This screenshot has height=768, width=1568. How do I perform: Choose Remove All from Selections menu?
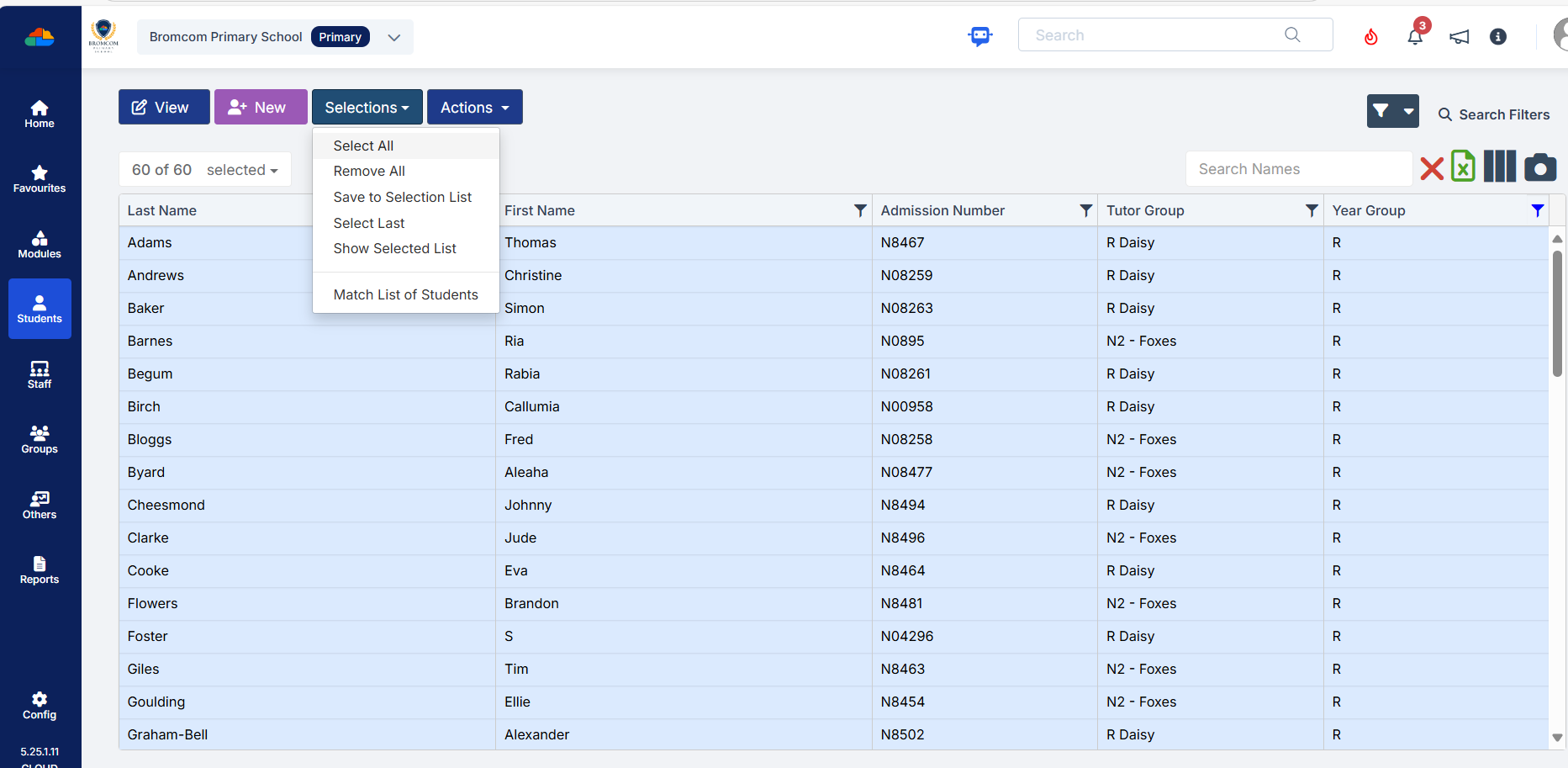tap(369, 172)
